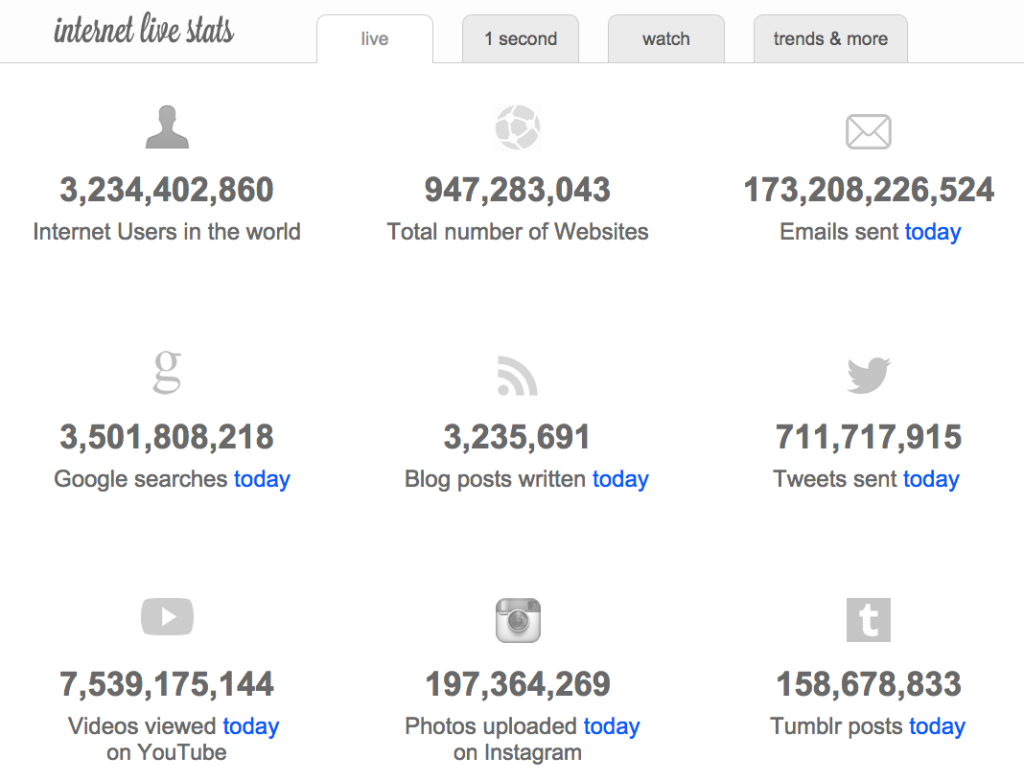Click the Tumblr 't' icon
The image size is (1024, 781).
pyautogui.click(x=869, y=620)
